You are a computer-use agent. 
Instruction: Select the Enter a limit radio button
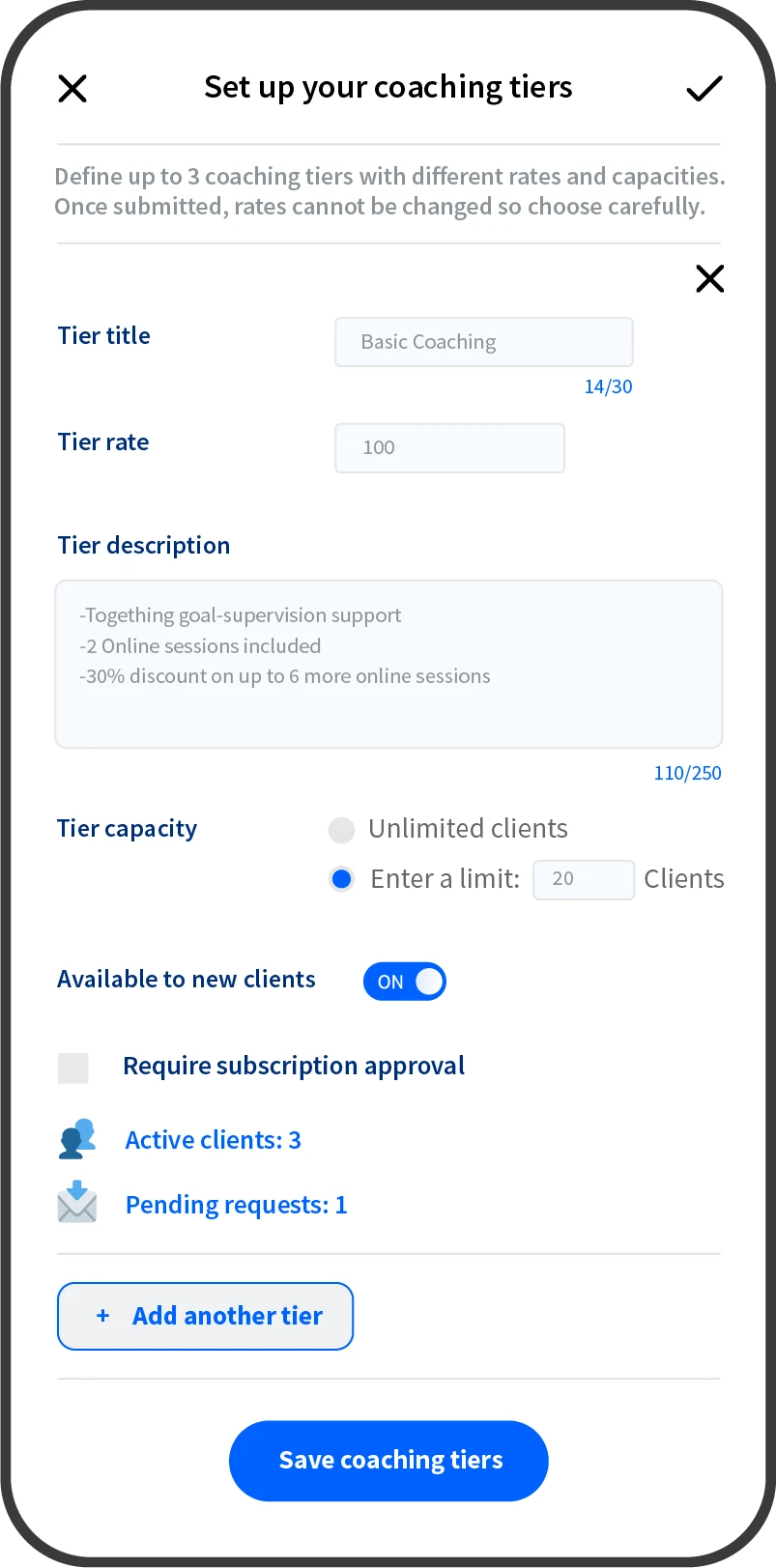(341, 879)
